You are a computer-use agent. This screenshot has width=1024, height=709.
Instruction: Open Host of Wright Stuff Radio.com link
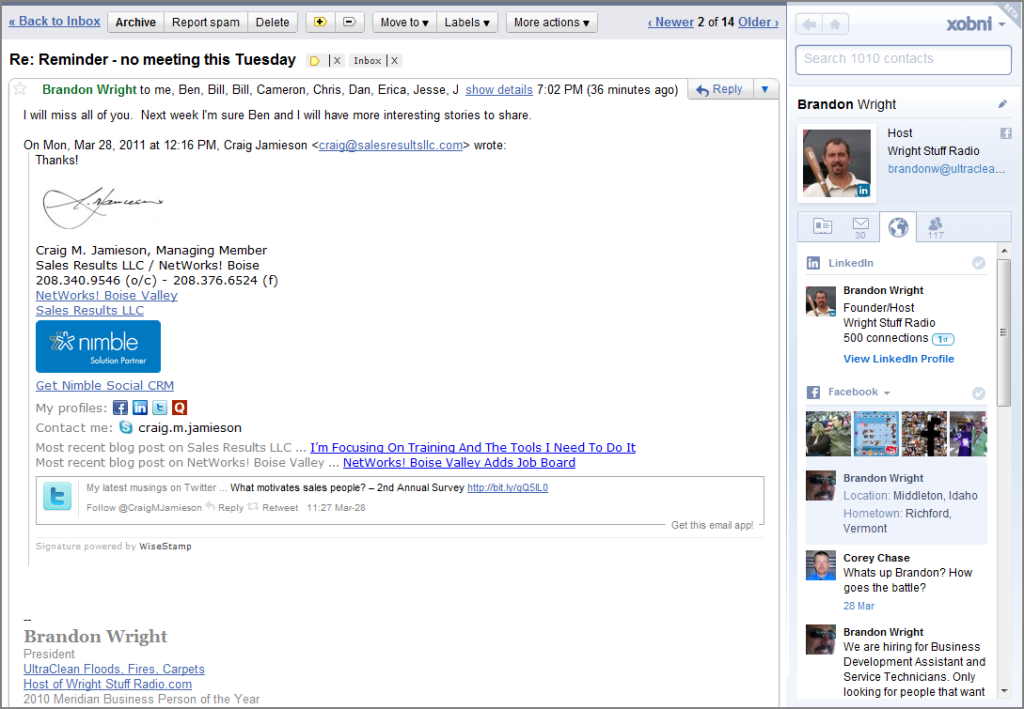pyautogui.click(x=108, y=684)
